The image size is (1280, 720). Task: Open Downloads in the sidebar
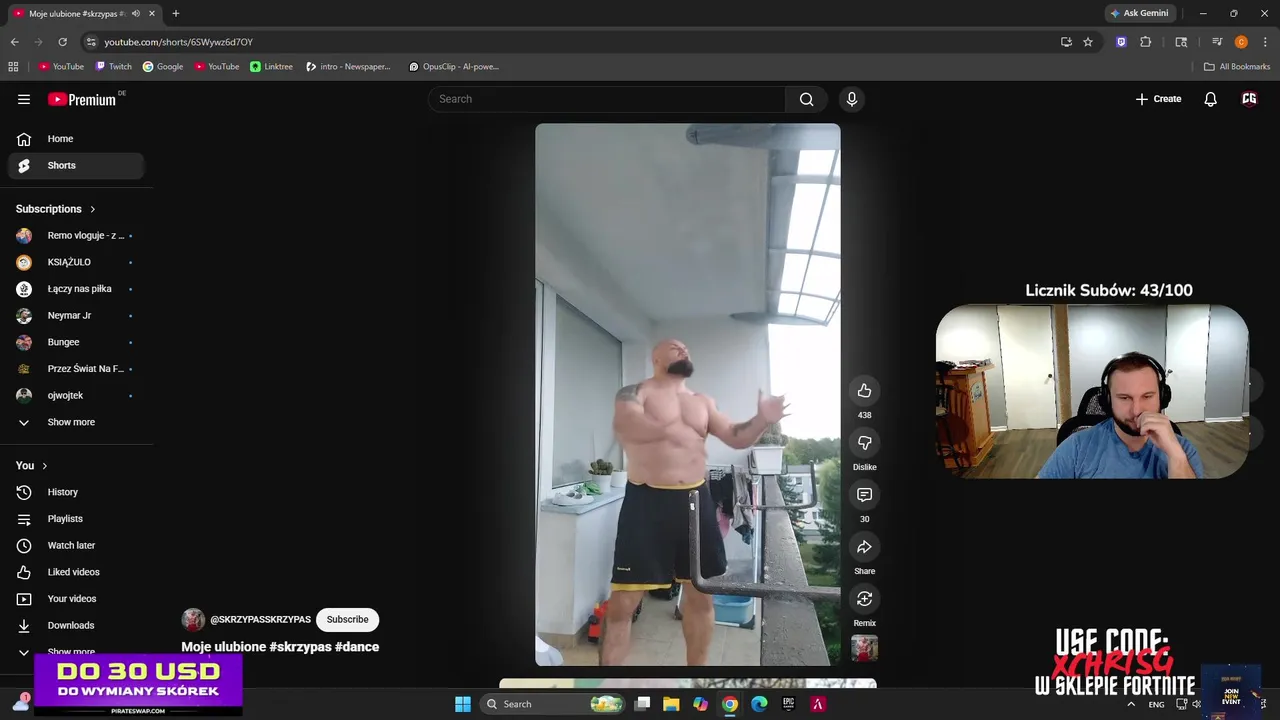coord(76,626)
